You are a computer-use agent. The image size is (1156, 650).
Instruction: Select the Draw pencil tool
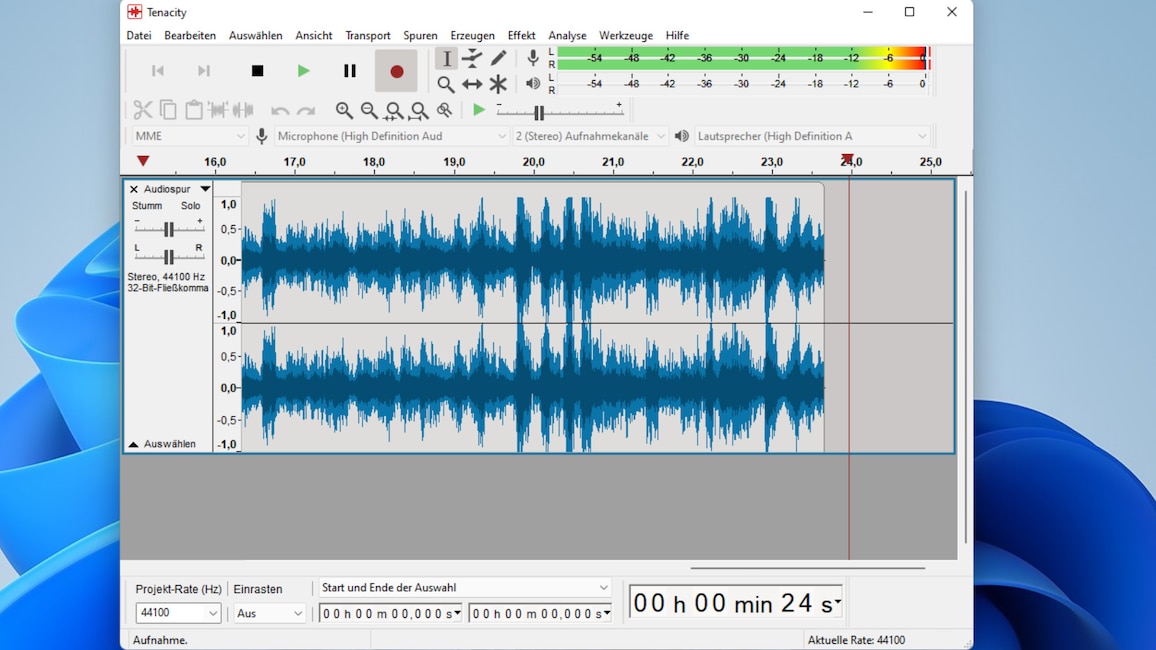tap(498, 59)
